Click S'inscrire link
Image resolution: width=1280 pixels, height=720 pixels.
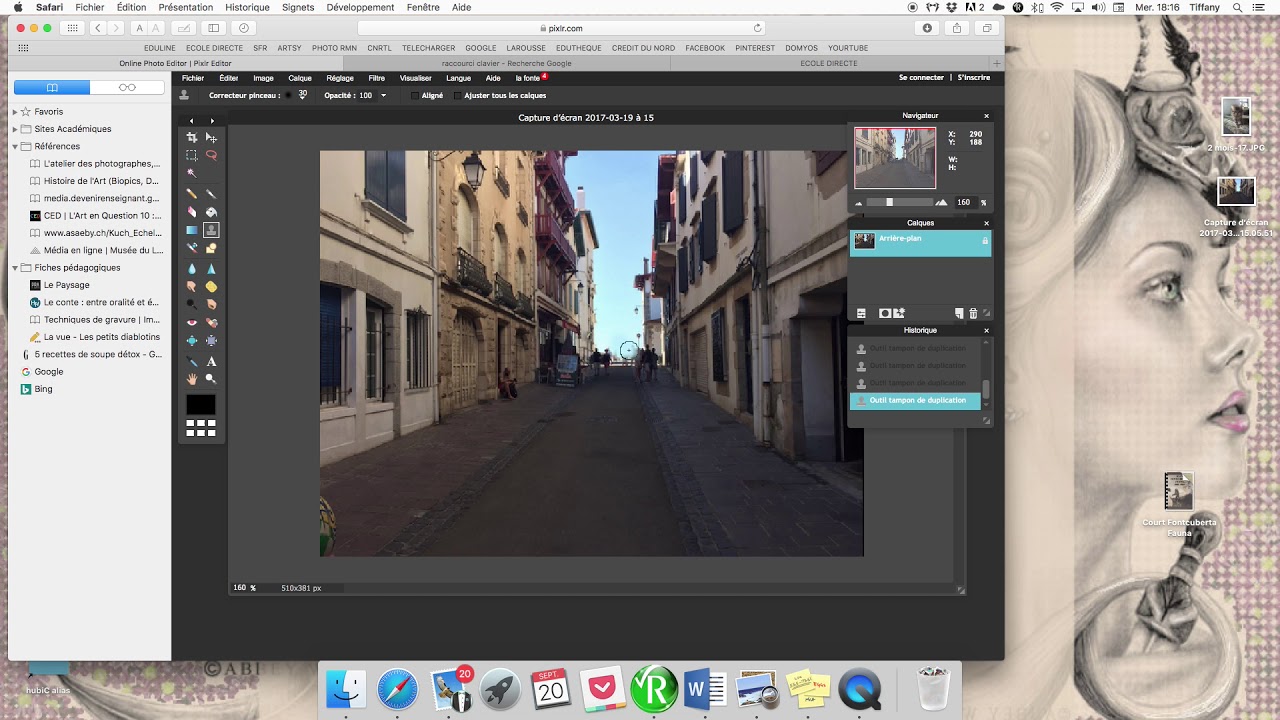pos(974,78)
